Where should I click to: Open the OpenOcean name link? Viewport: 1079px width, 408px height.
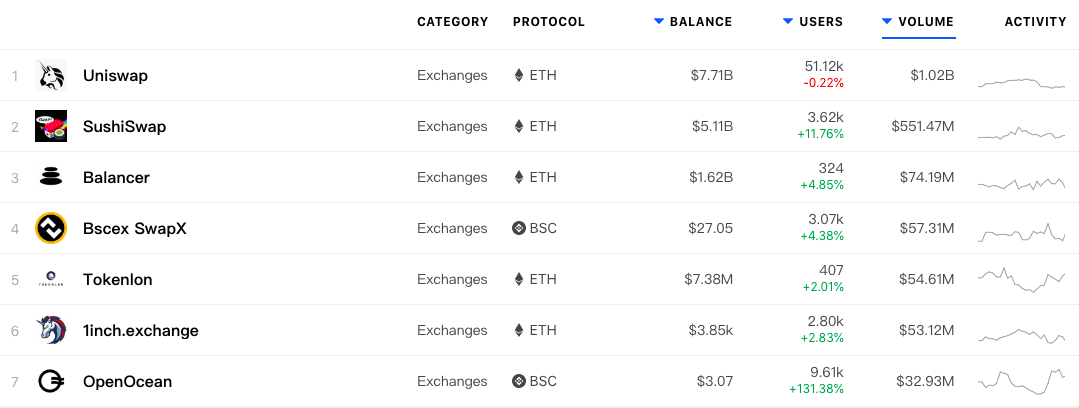tap(127, 381)
